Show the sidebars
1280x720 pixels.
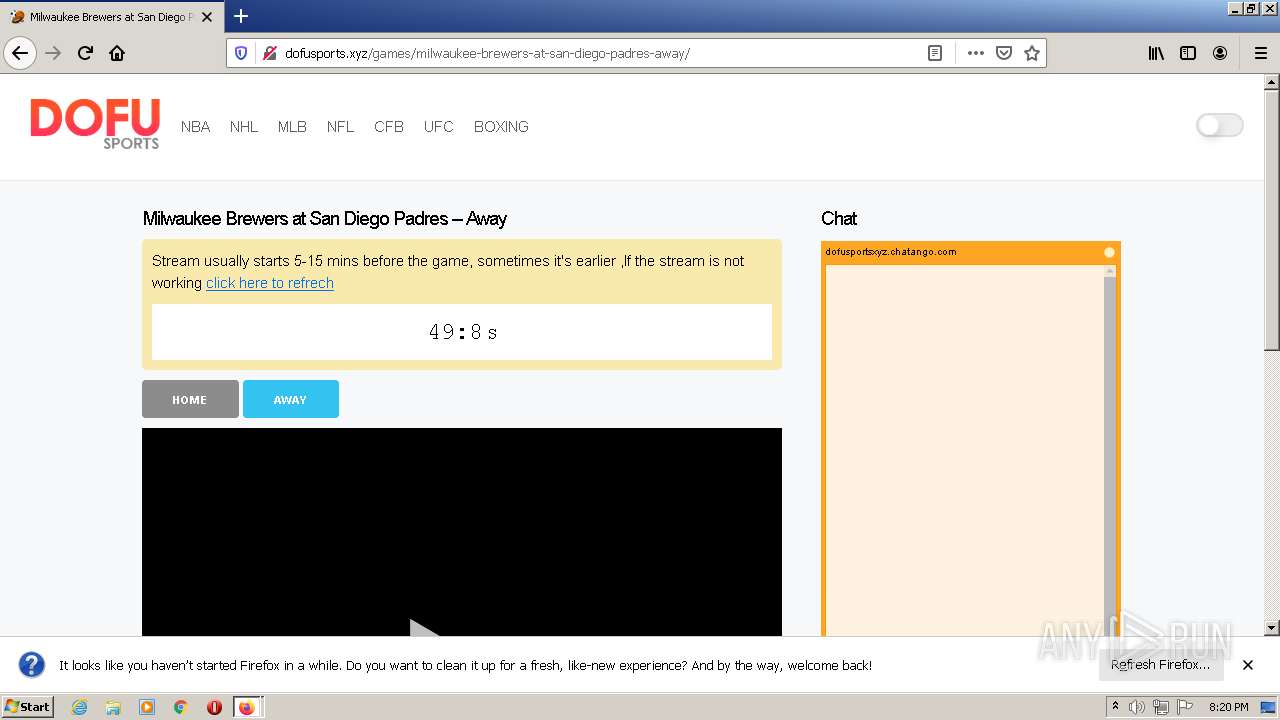click(x=1188, y=53)
